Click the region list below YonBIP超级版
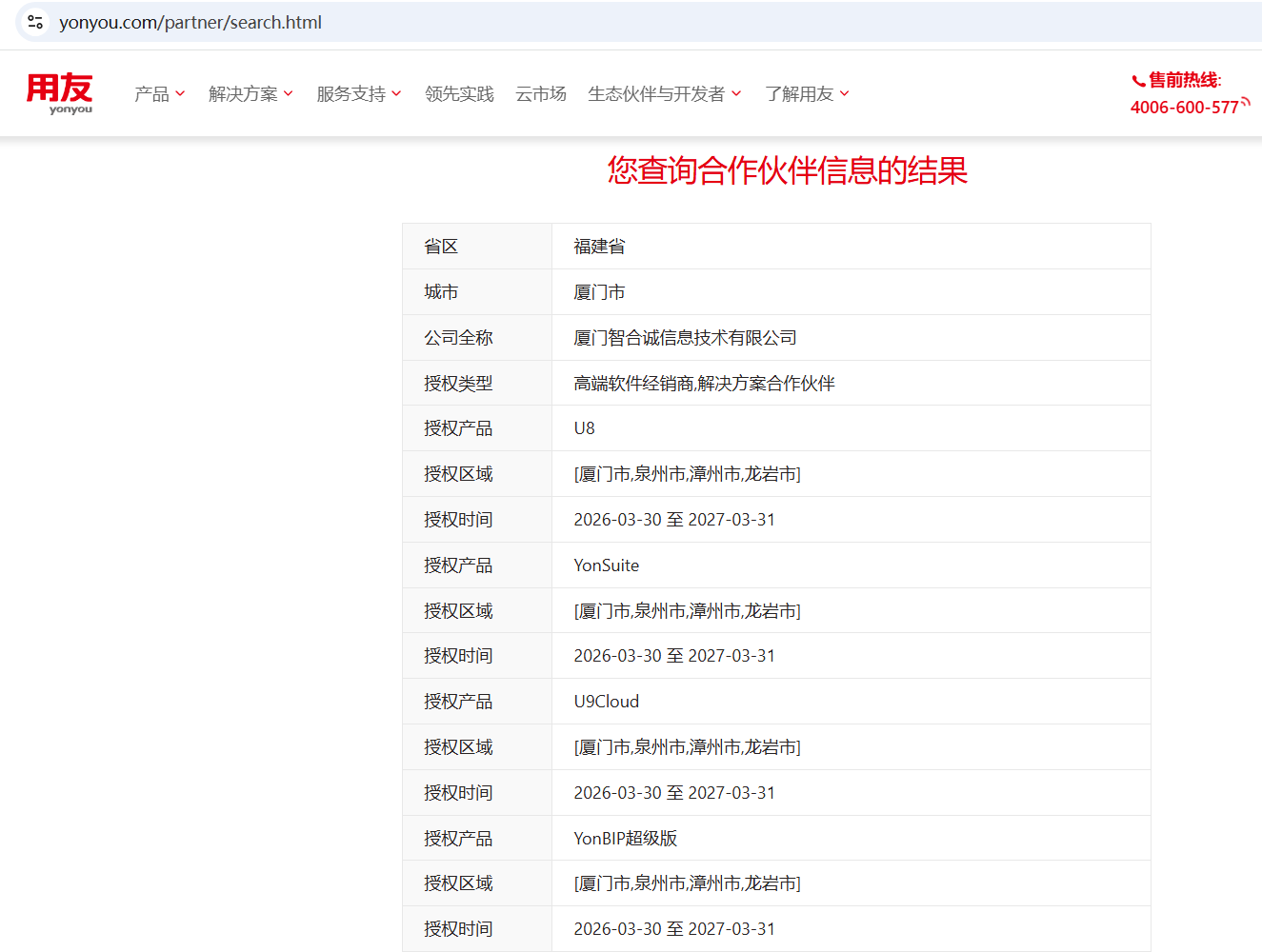This screenshot has height=952, width=1262. (687, 883)
